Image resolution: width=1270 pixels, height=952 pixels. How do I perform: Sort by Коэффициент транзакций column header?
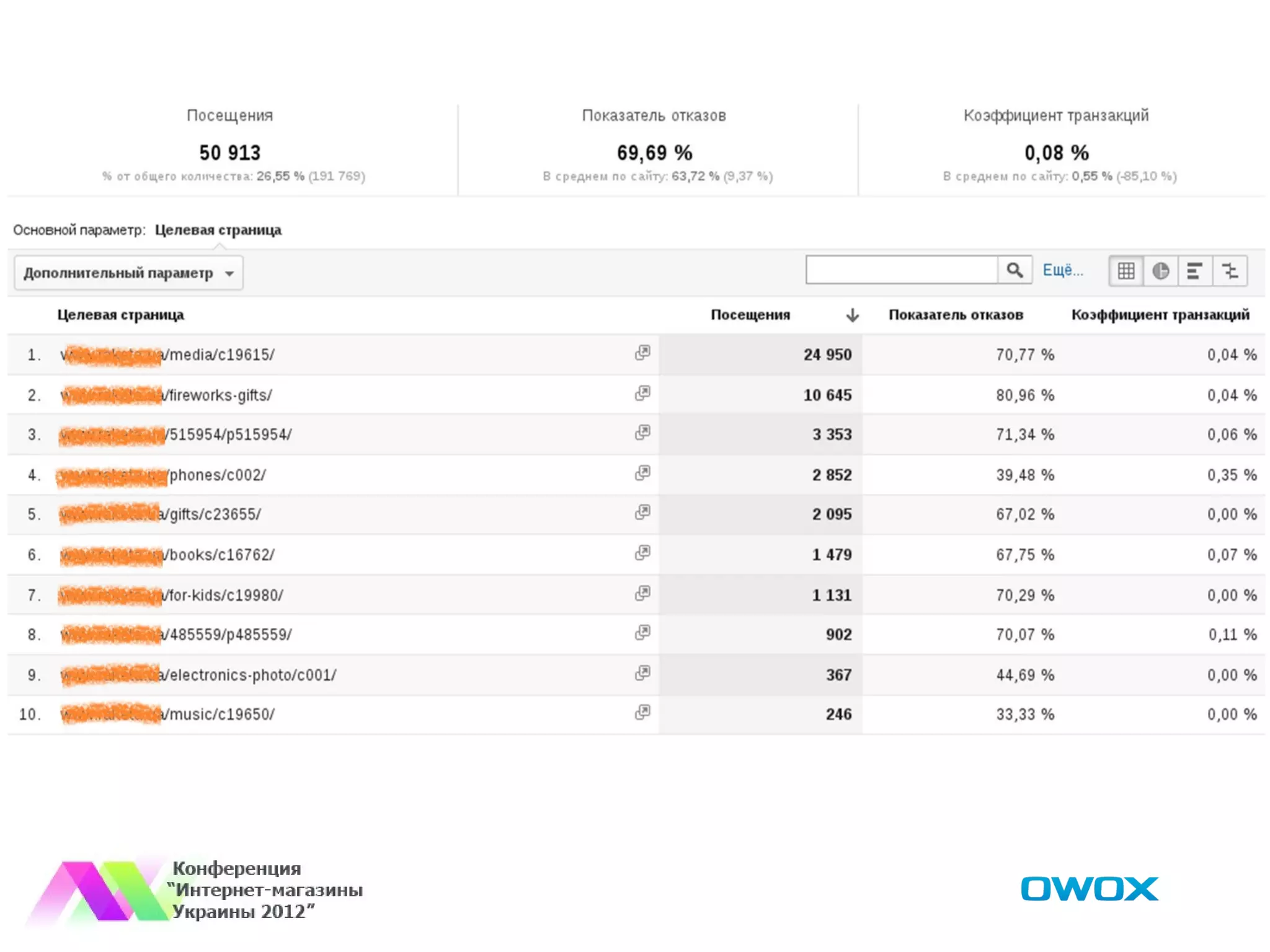1160,315
